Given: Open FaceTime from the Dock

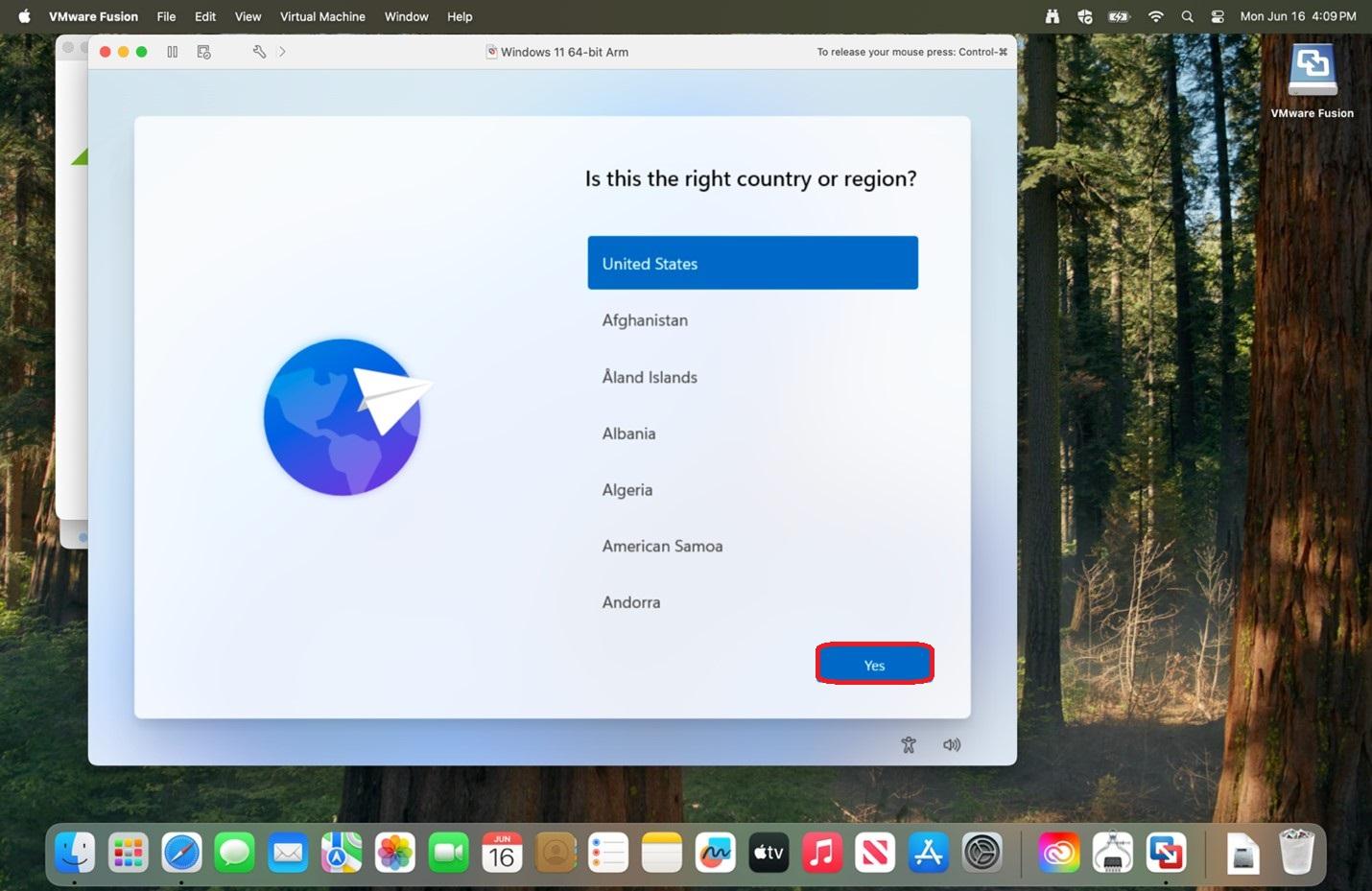Looking at the screenshot, I should click(448, 852).
